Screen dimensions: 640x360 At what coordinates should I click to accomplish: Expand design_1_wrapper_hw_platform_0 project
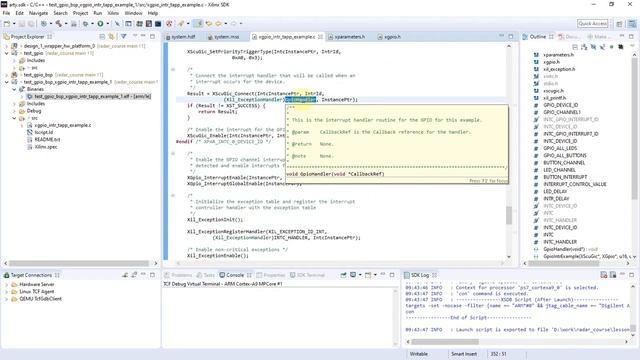click(7, 46)
